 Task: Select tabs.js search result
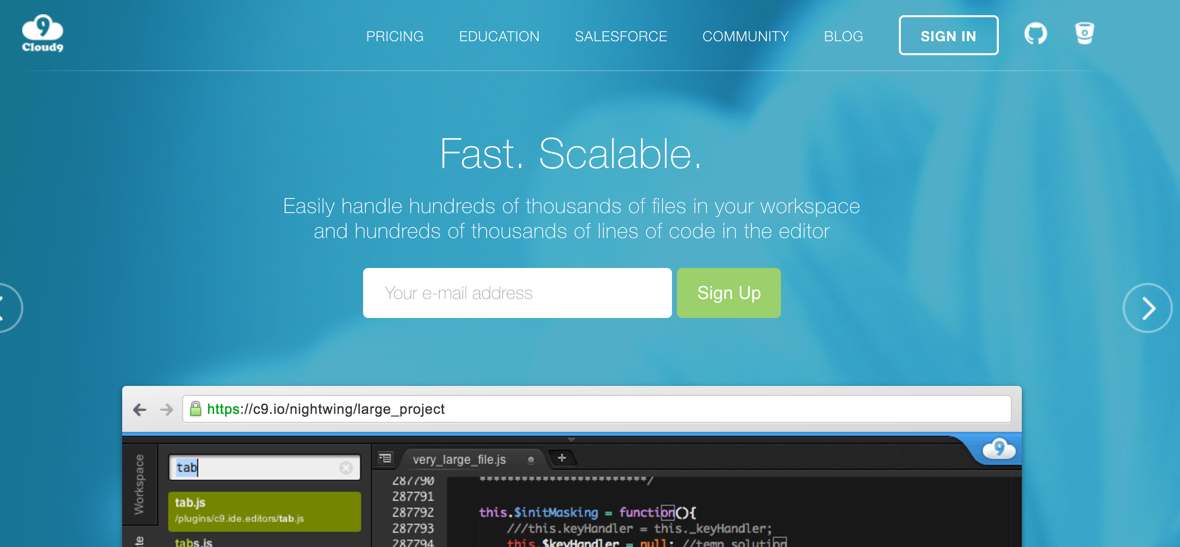point(264,541)
